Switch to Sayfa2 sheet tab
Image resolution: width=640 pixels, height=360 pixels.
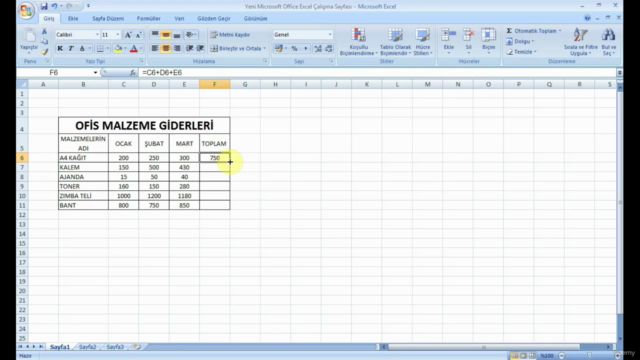pos(87,347)
